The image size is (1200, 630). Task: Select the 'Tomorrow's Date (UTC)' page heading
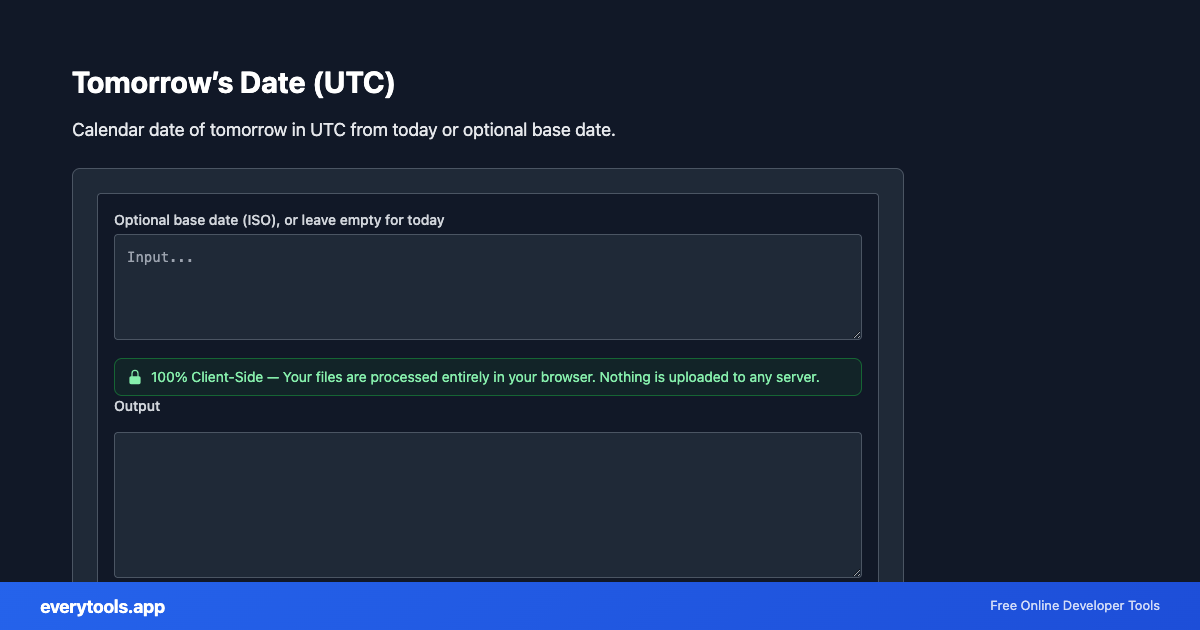(233, 83)
